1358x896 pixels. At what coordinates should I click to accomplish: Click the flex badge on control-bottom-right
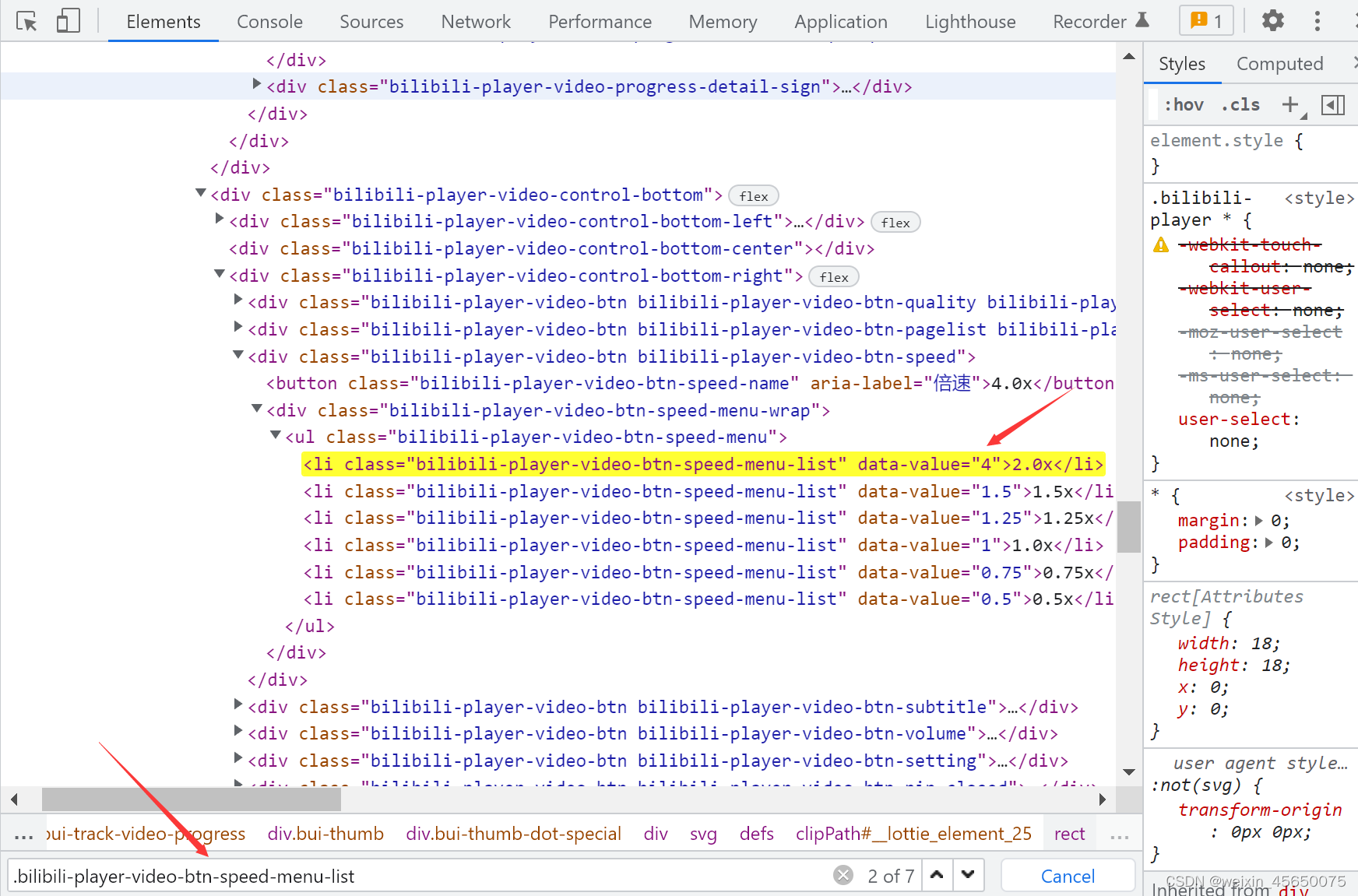834,277
